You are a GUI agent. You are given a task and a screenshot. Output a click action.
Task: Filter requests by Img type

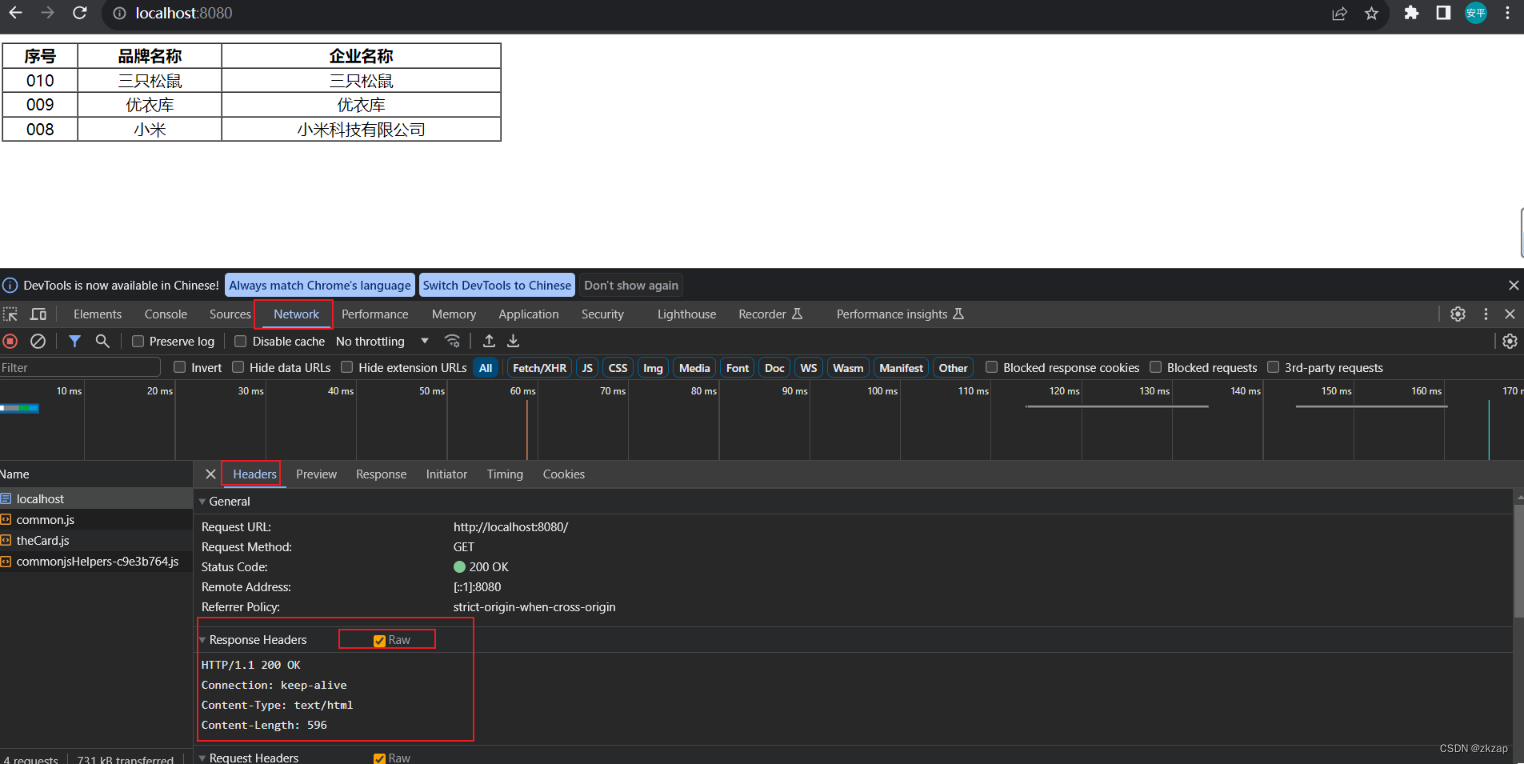coord(653,367)
